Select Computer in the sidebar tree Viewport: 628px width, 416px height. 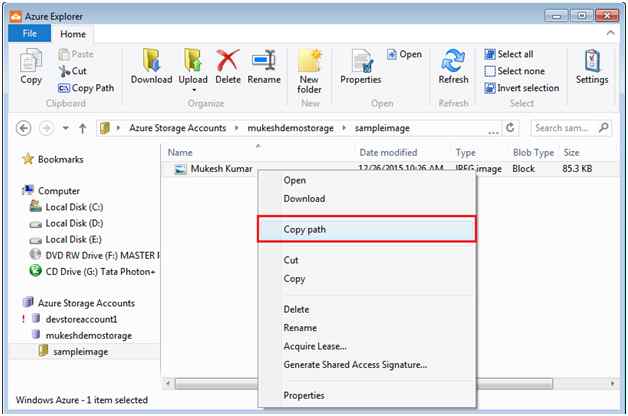[51, 191]
